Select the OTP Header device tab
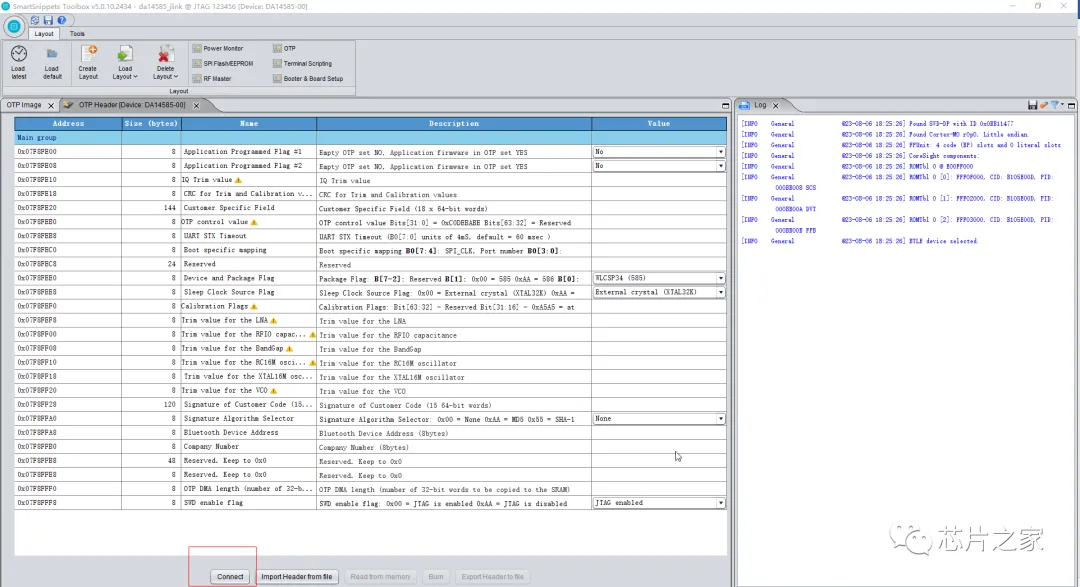 (131, 105)
